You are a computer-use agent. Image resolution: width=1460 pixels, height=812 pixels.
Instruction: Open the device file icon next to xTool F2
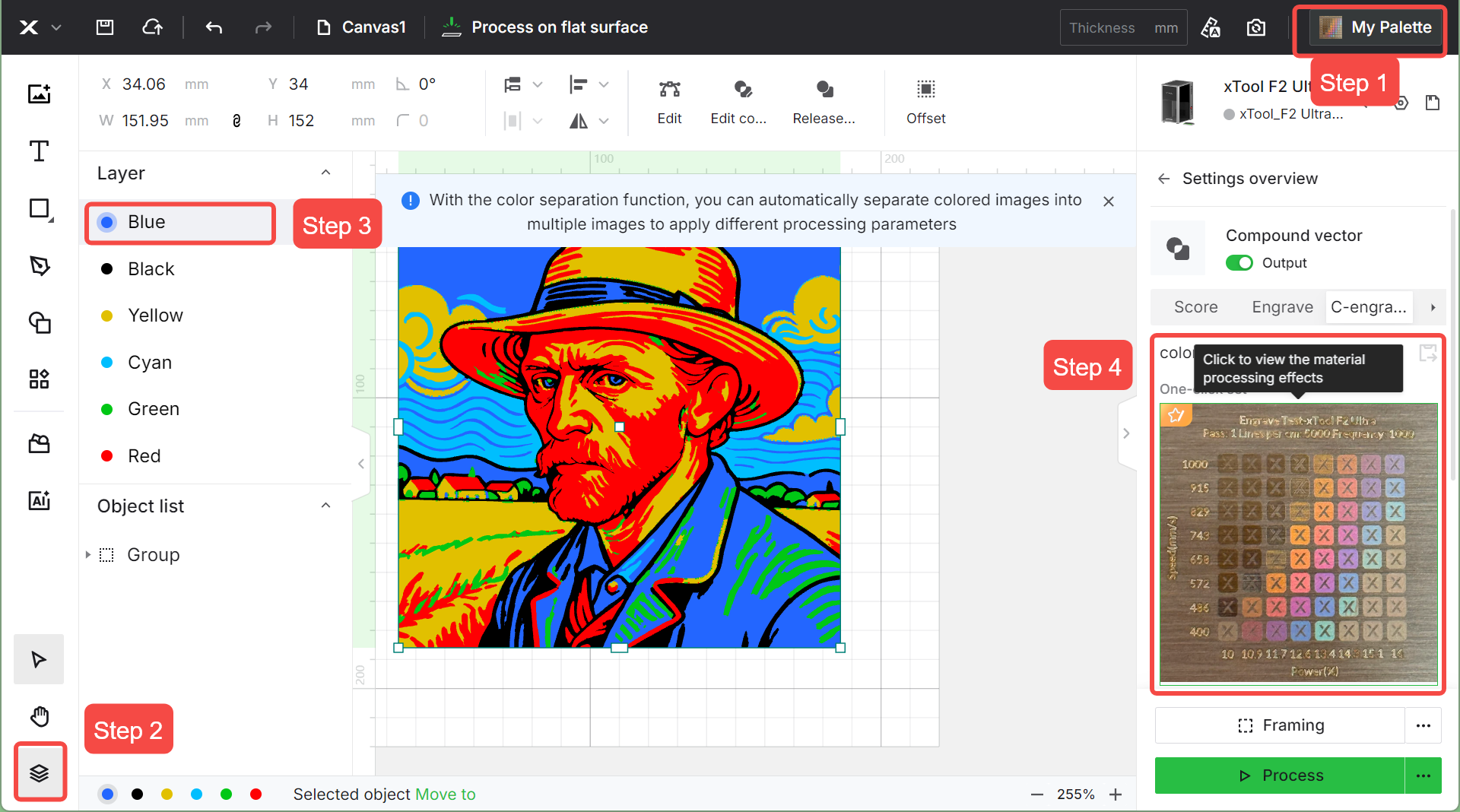[1433, 103]
